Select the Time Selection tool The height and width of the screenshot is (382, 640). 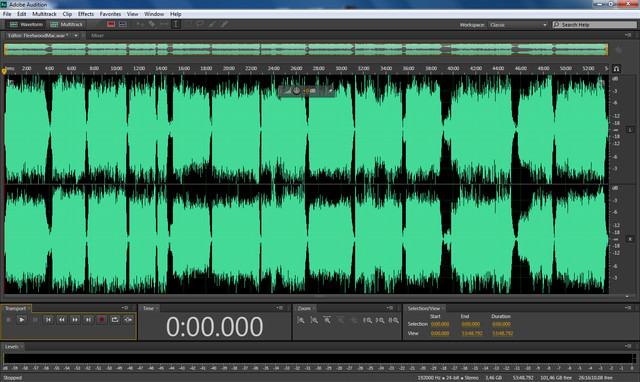[x=176, y=24]
